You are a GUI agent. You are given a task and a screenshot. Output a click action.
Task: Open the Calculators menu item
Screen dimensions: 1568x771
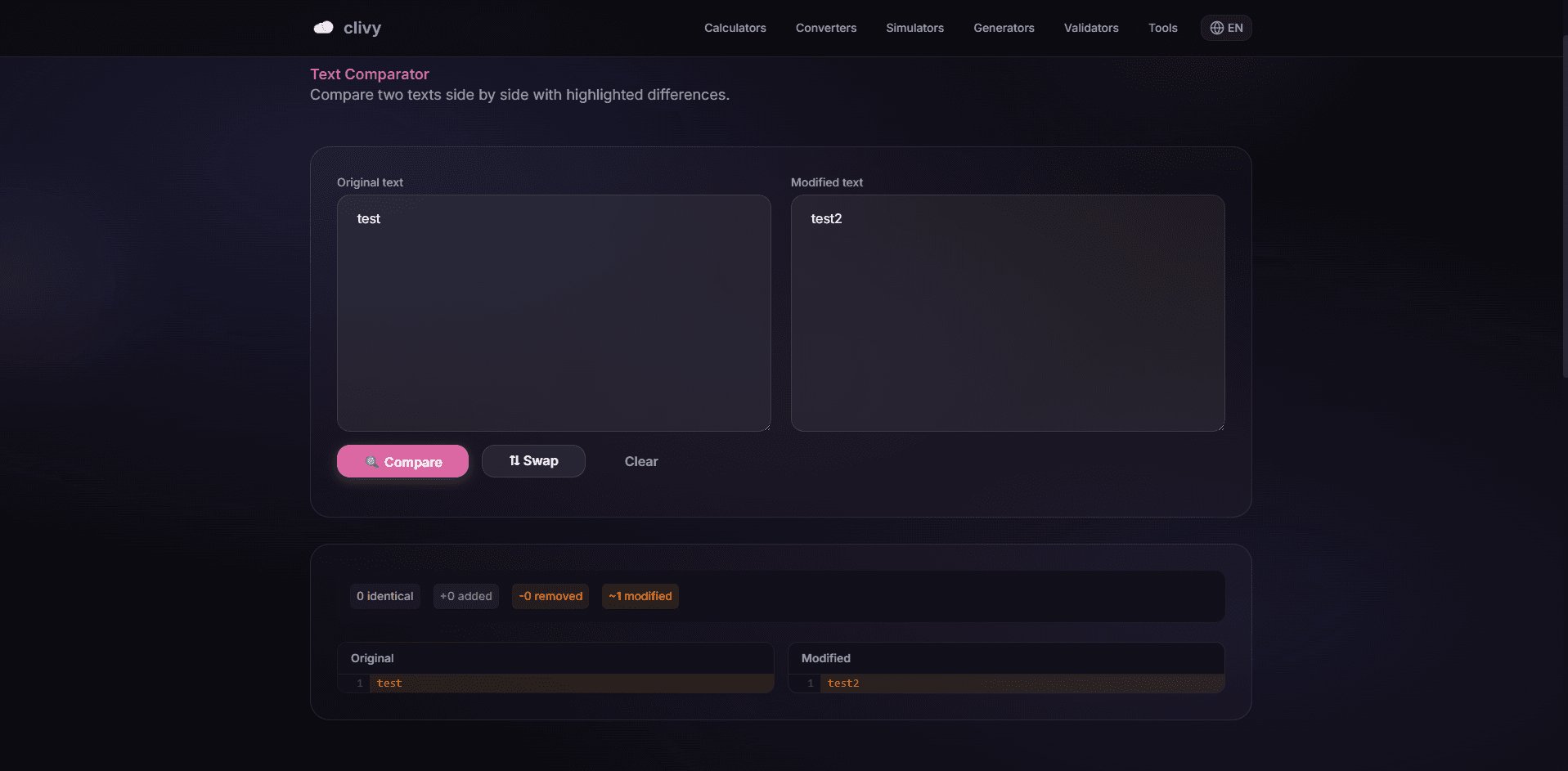click(735, 28)
